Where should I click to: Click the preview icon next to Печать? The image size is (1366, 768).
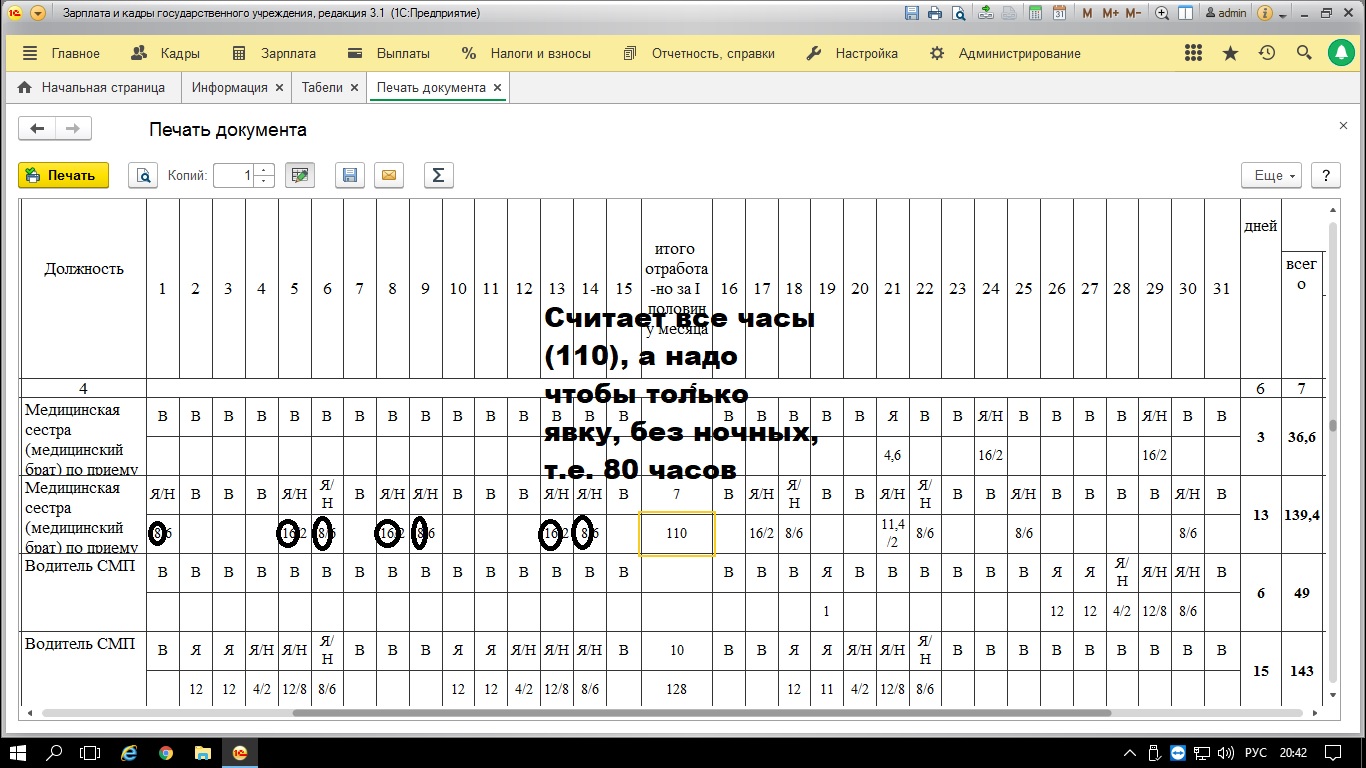(143, 175)
